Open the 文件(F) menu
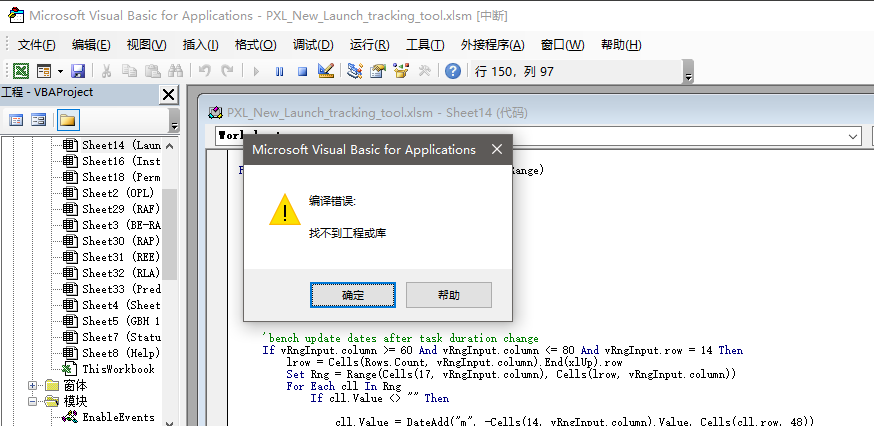 pyautogui.click(x=37, y=45)
